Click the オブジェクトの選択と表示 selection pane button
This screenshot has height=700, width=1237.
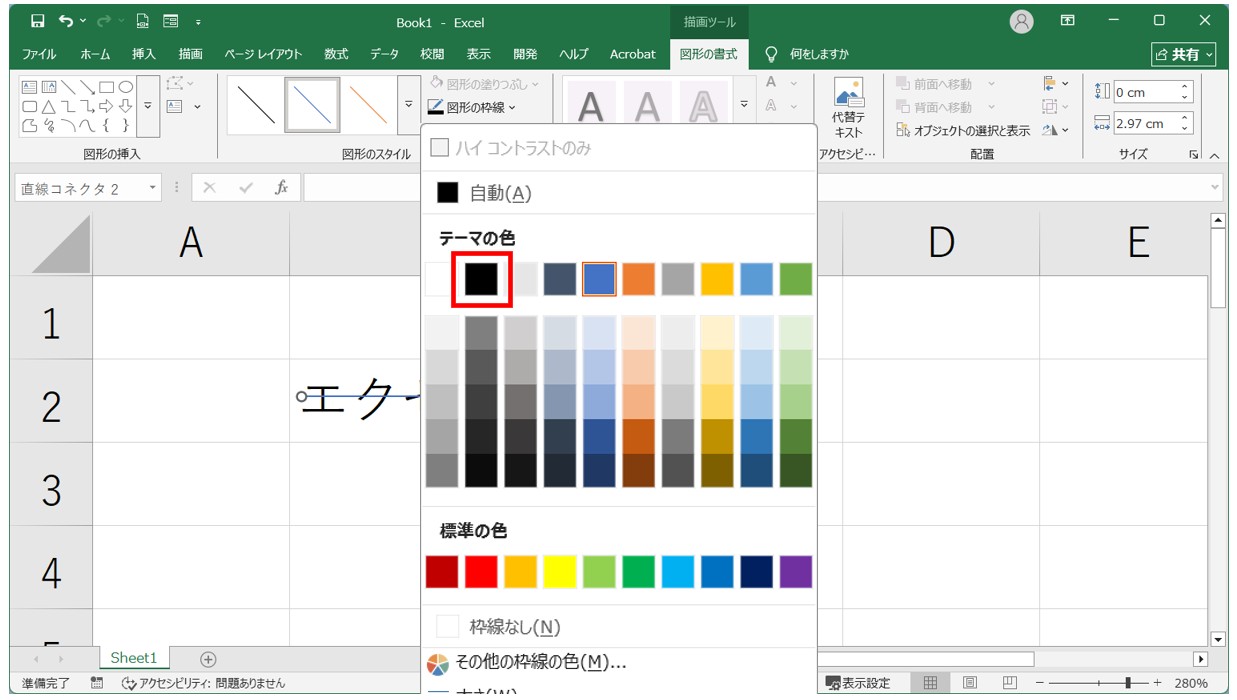963,130
